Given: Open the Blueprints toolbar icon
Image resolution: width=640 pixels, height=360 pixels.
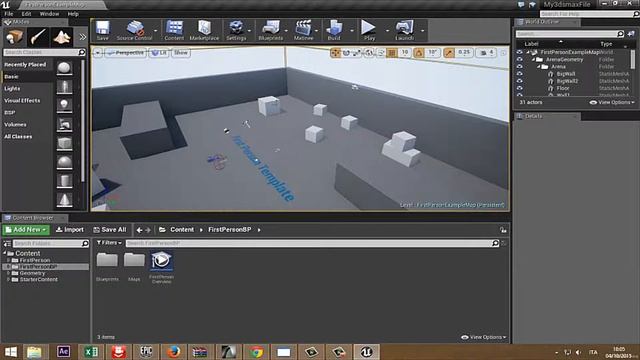Looking at the screenshot, I should pos(270,30).
